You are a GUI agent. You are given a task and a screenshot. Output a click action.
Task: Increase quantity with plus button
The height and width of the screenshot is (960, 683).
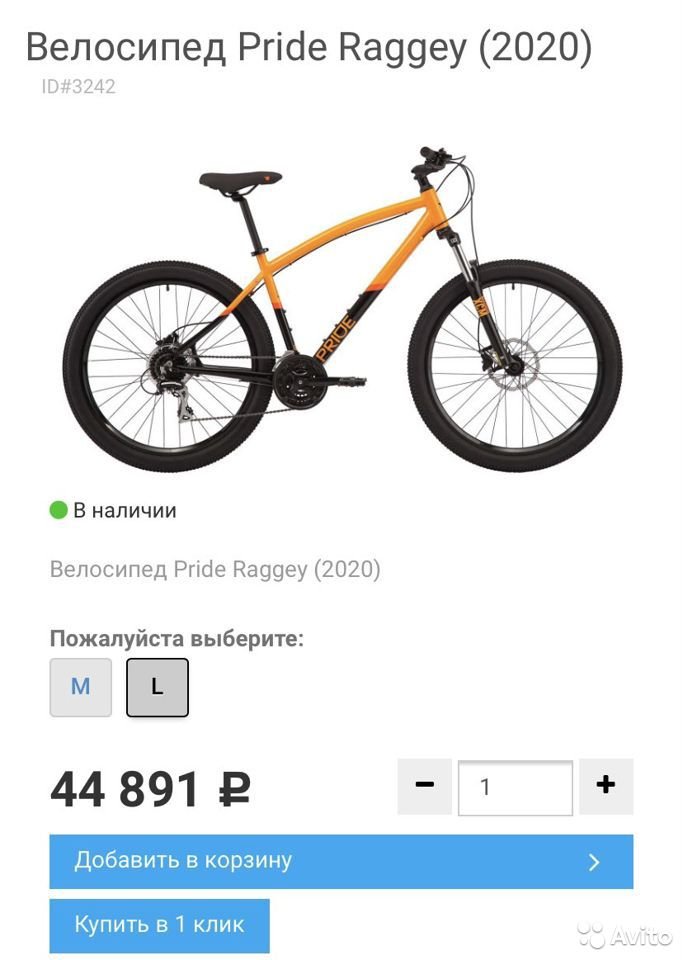click(x=606, y=786)
